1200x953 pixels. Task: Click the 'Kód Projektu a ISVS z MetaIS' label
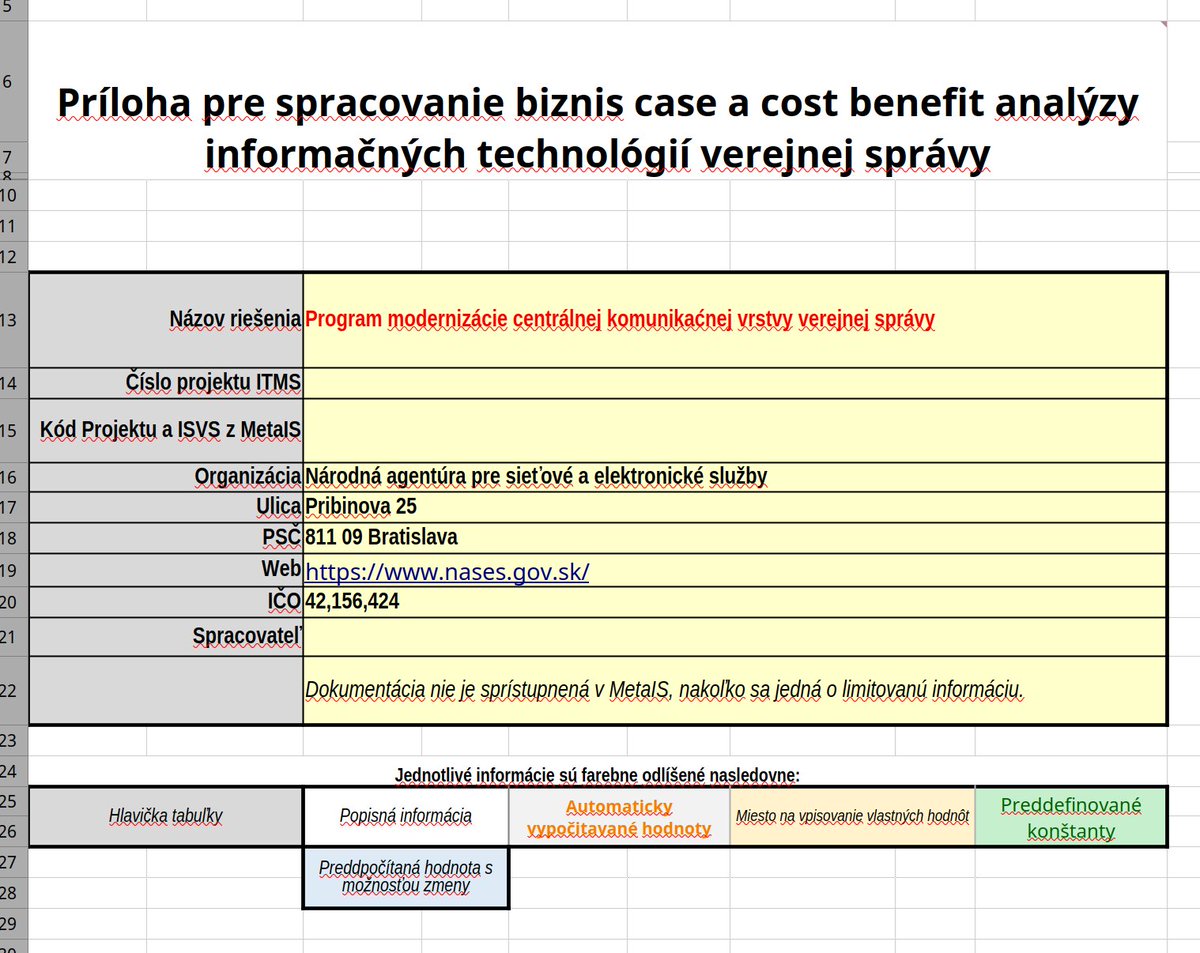166,430
